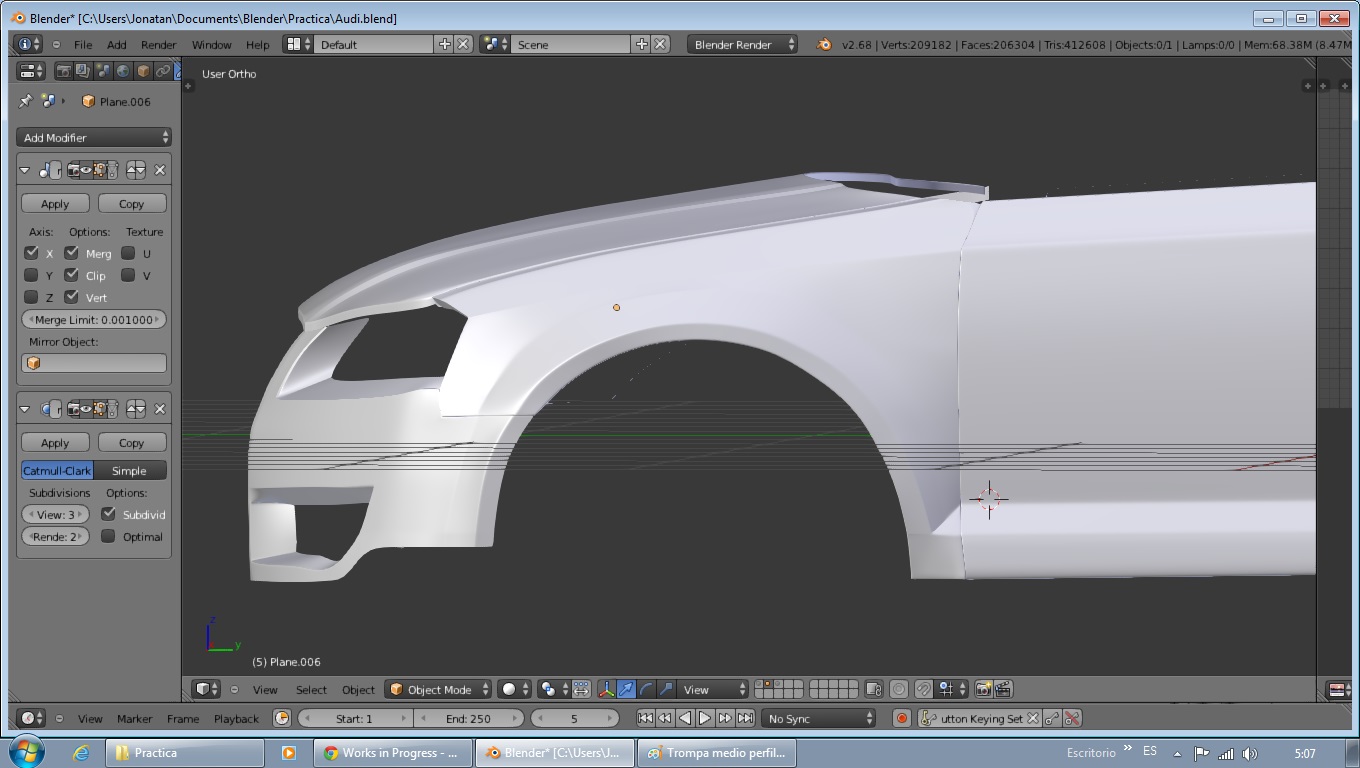Open the Select menu in viewport header
This screenshot has height=768, width=1360.
click(311, 689)
